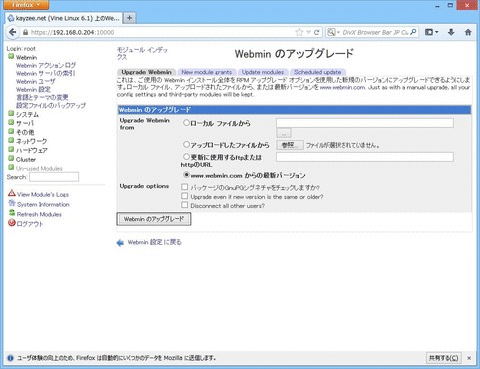
Task: Click the View Module's Logs warning icon
Action: 12,193
